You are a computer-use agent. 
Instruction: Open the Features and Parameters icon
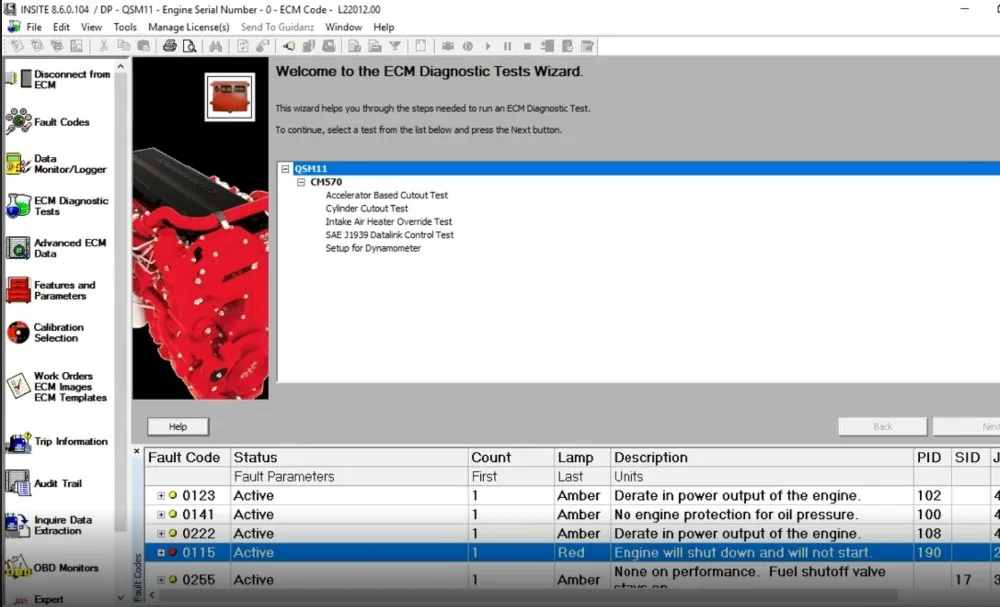(x=18, y=290)
